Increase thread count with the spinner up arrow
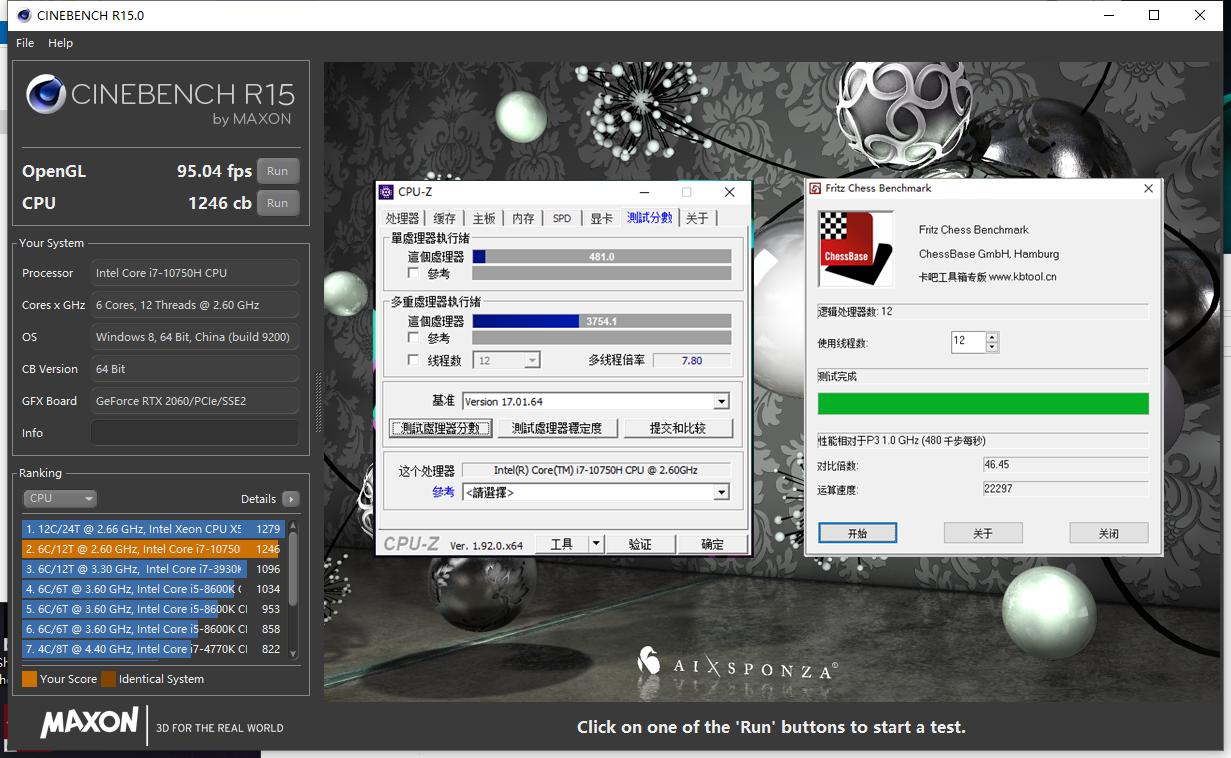This screenshot has height=758, width=1231. coord(992,336)
